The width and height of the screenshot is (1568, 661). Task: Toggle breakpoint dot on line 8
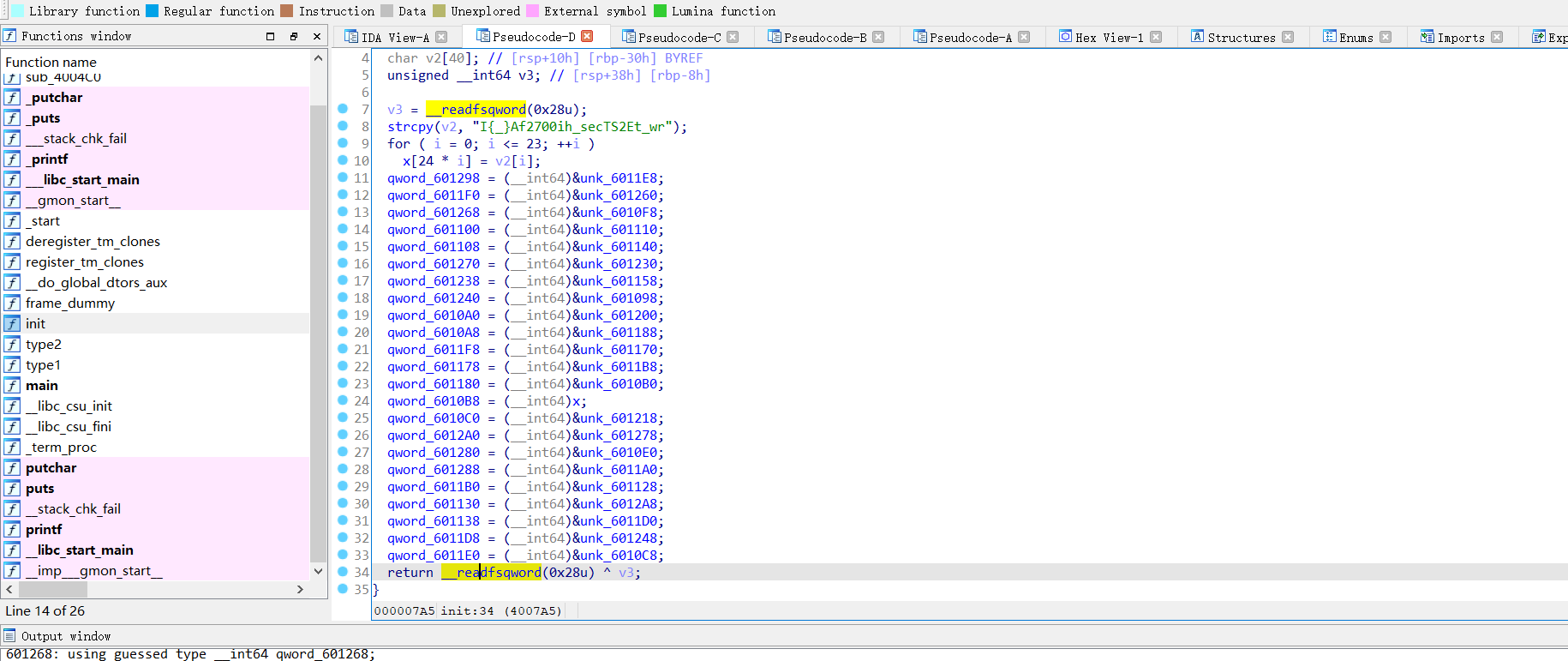343,126
